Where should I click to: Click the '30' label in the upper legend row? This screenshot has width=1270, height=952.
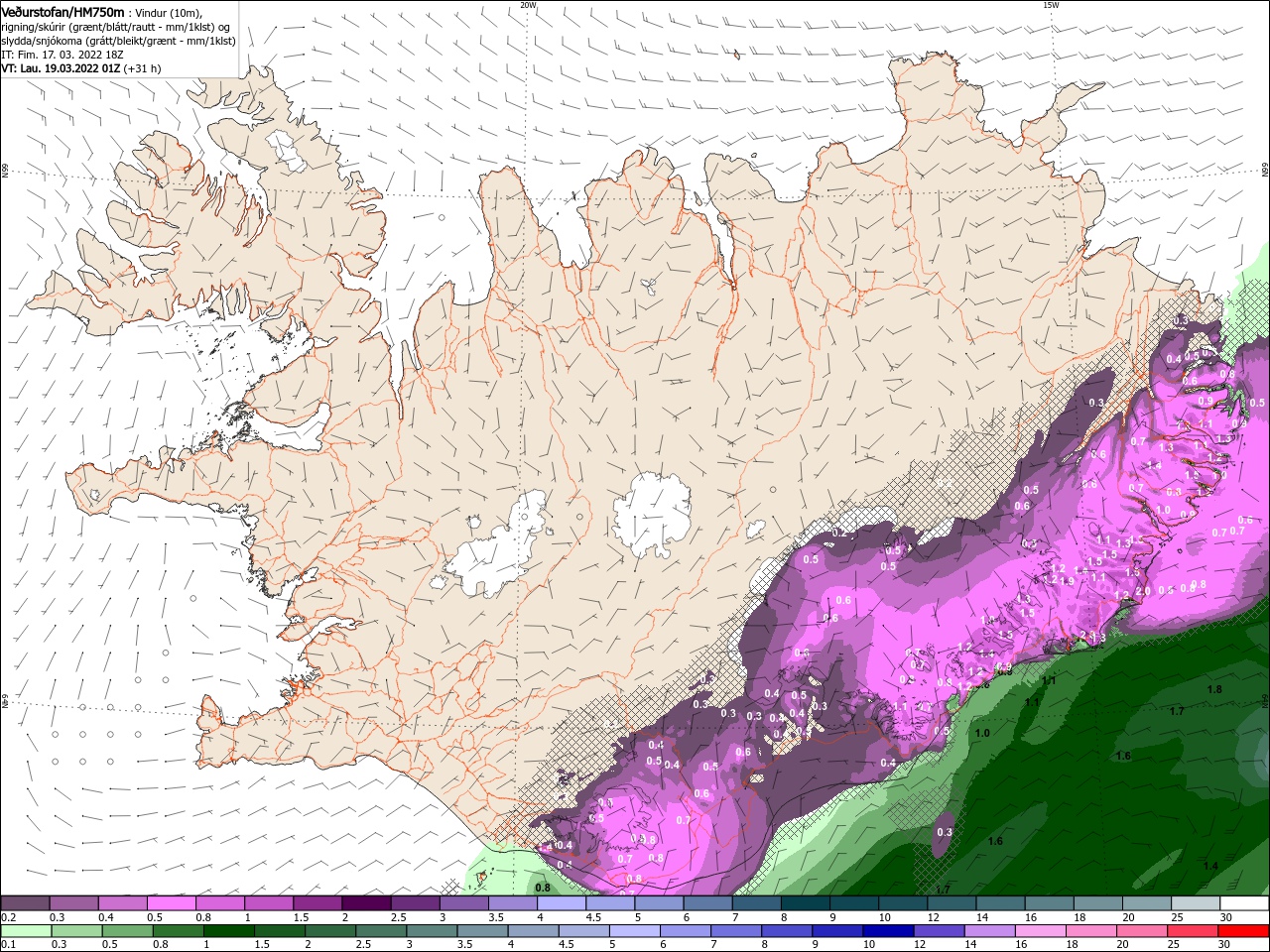tap(1226, 917)
